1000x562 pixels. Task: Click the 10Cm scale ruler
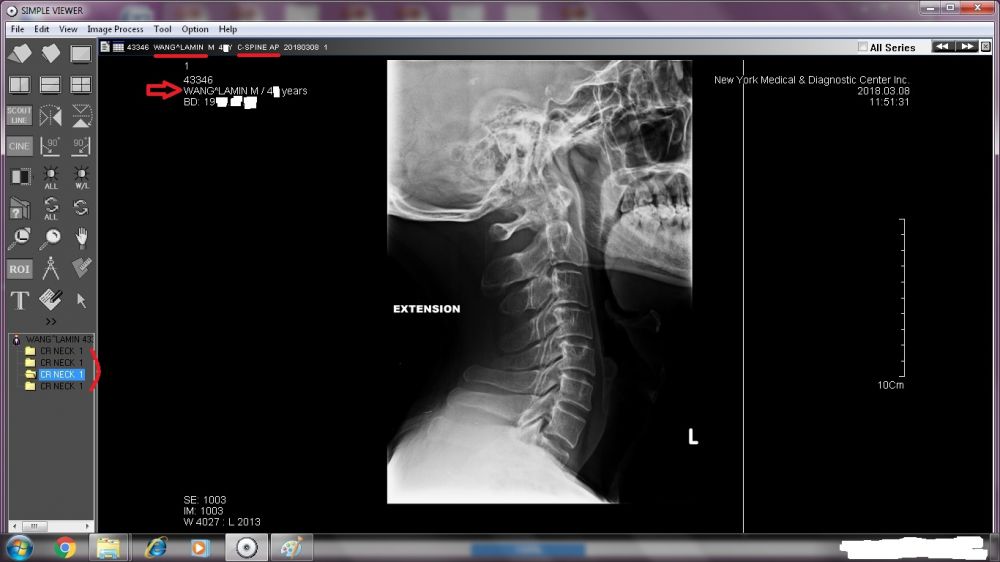pyautogui.click(x=902, y=298)
